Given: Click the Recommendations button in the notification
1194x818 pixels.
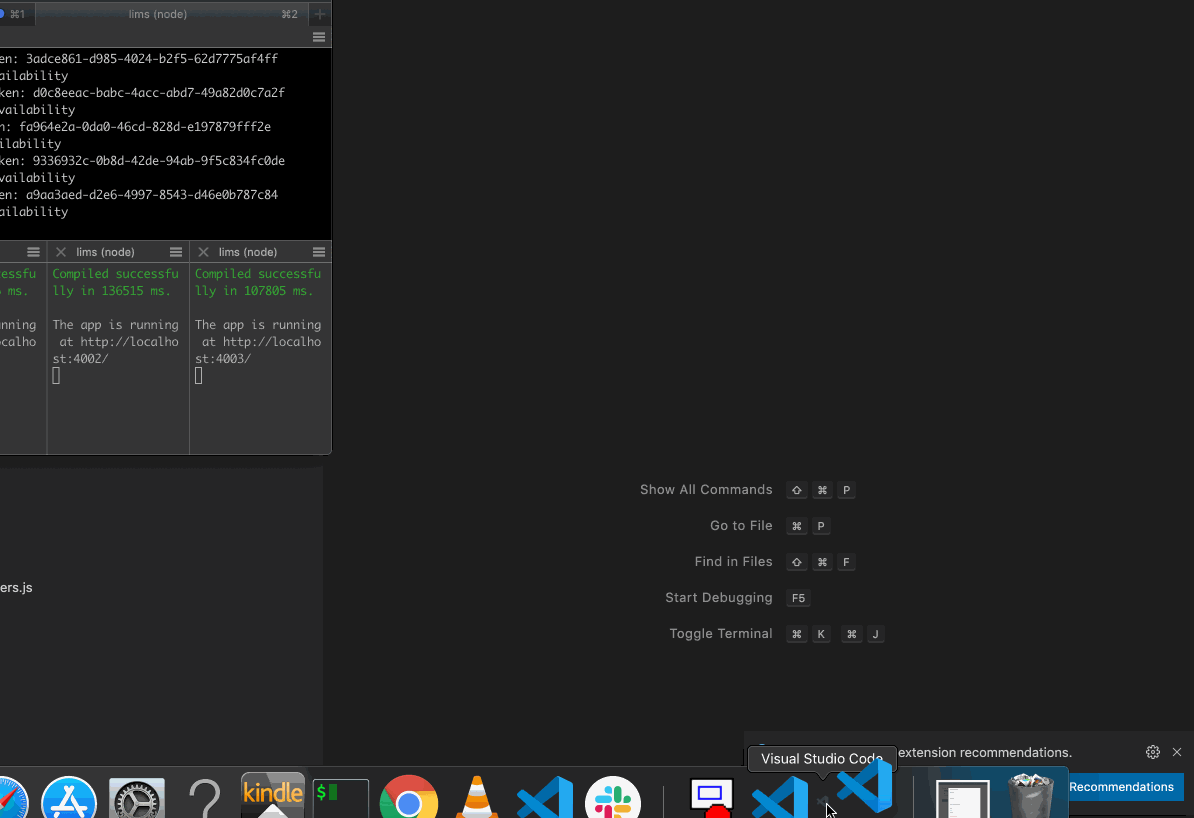Looking at the screenshot, I should click(1122, 787).
